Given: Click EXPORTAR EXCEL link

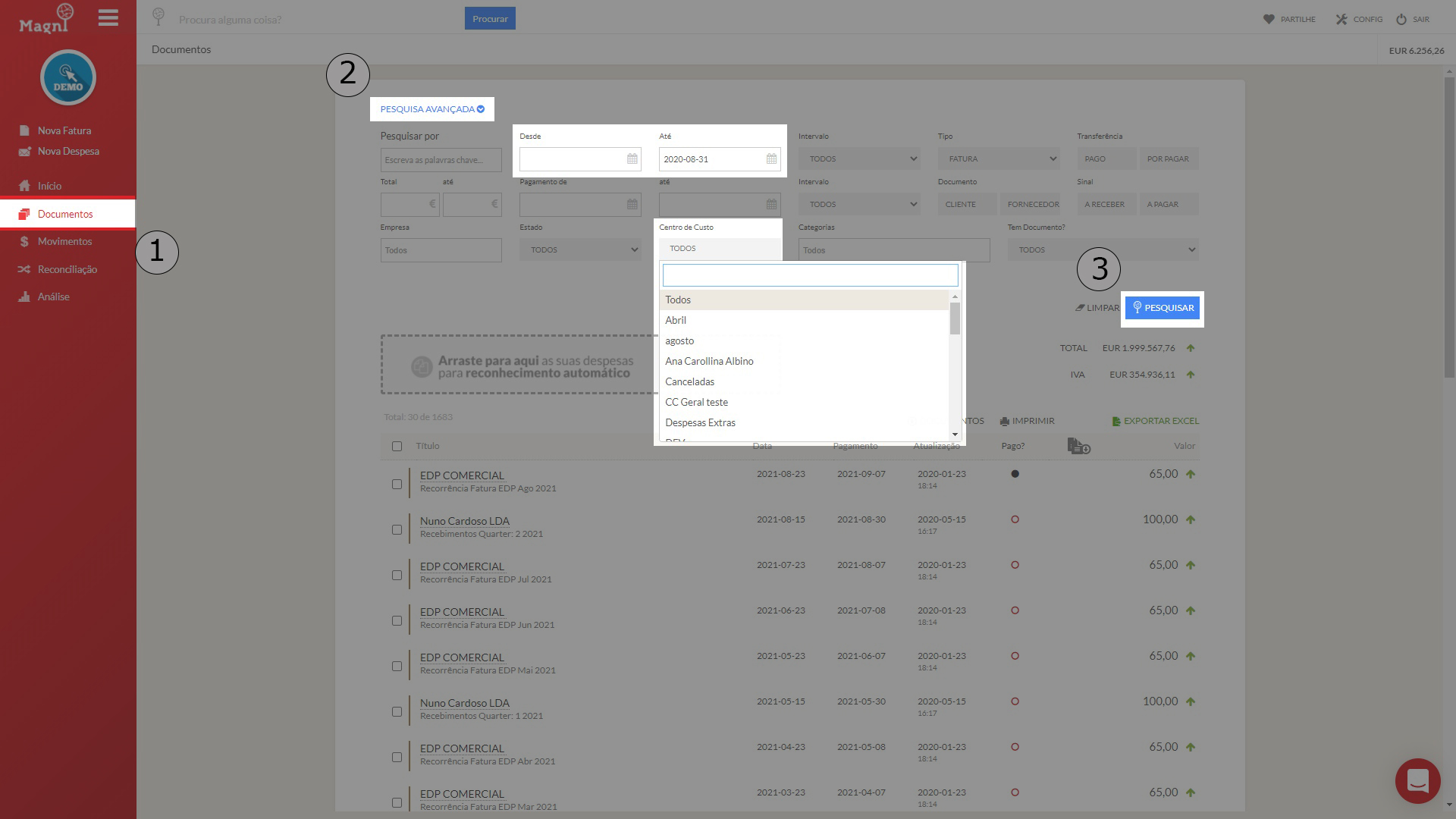Looking at the screenshot, I should pyautogui.click(x=1155, y=421).
